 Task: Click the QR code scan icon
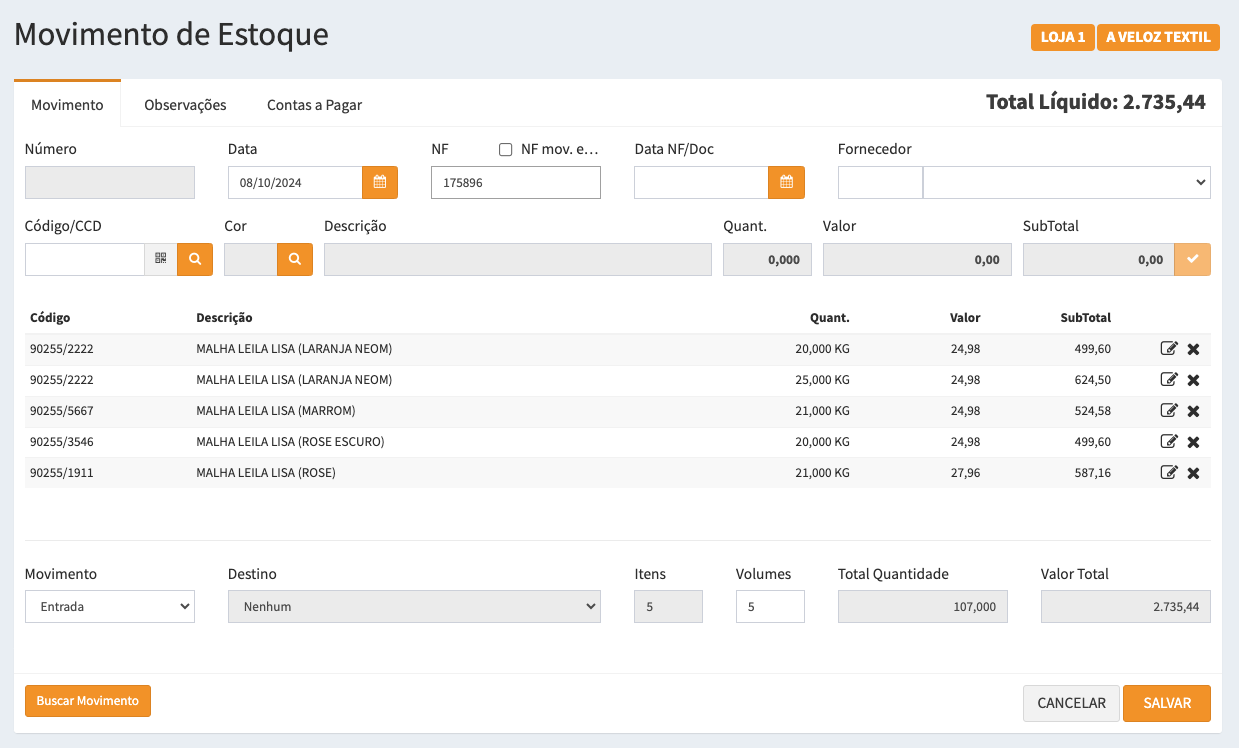[161, 259]
